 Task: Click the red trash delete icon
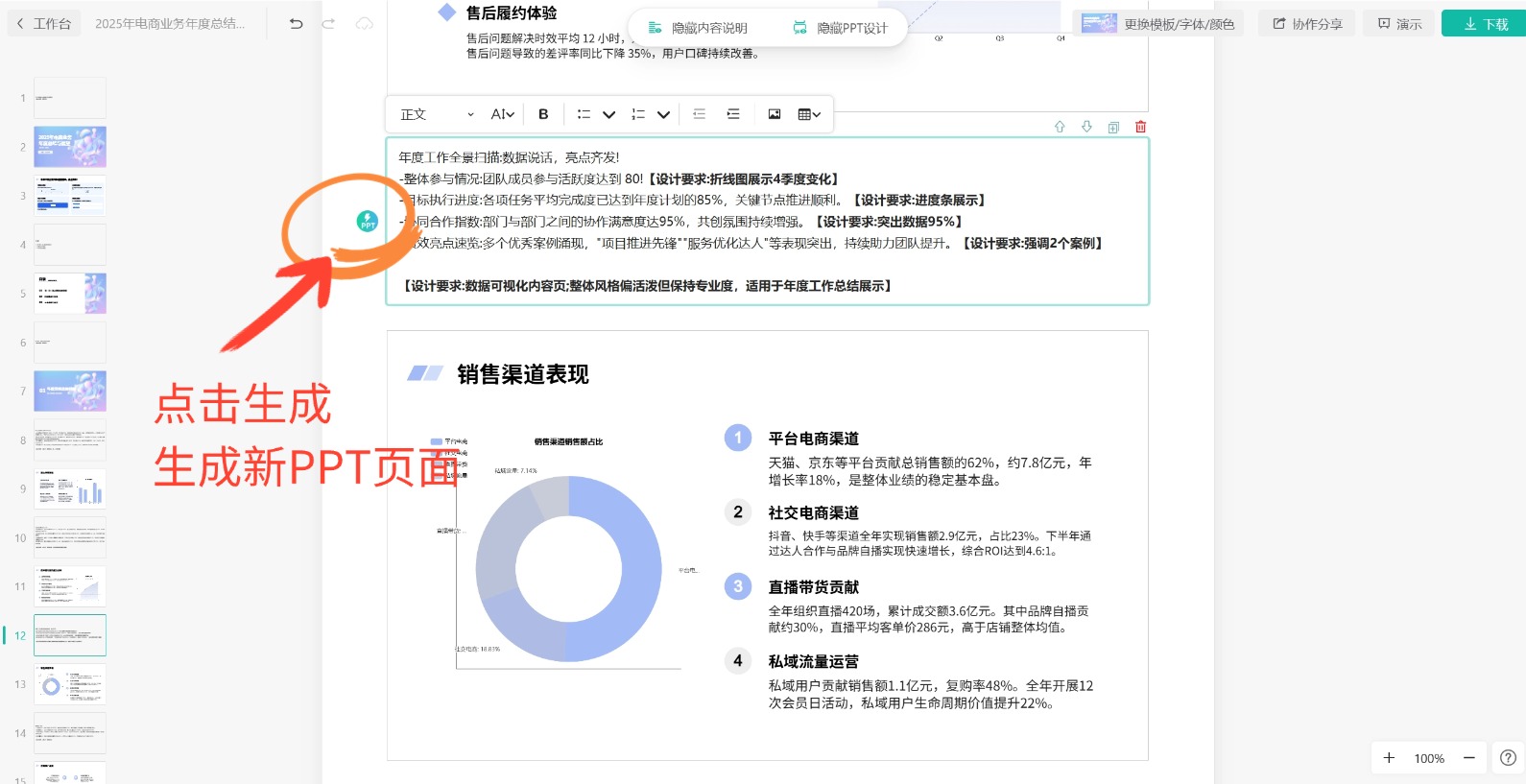point(1140,127)
